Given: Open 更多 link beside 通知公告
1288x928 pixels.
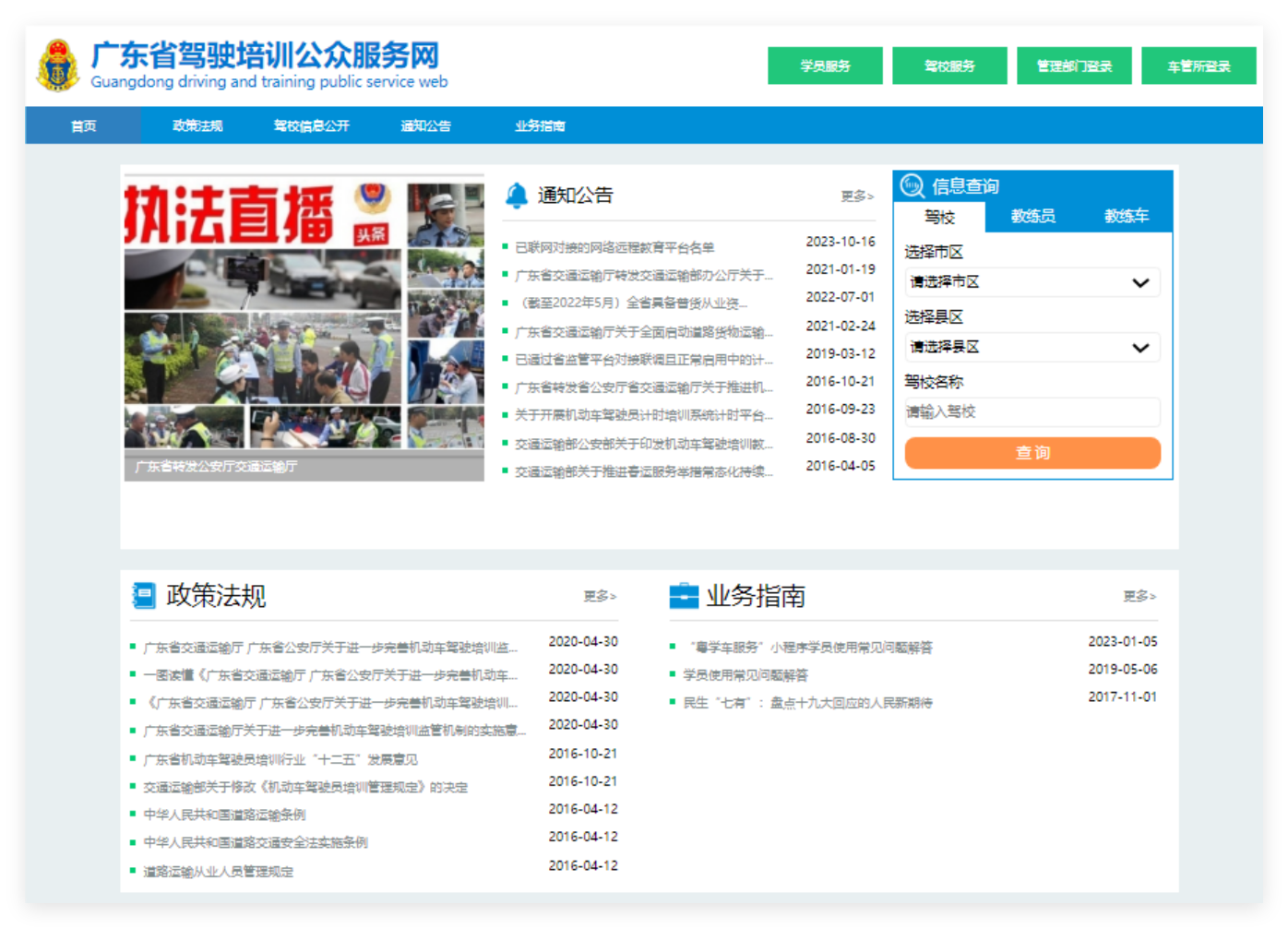Looking at the screenshot, I should (x=854, y=195).
